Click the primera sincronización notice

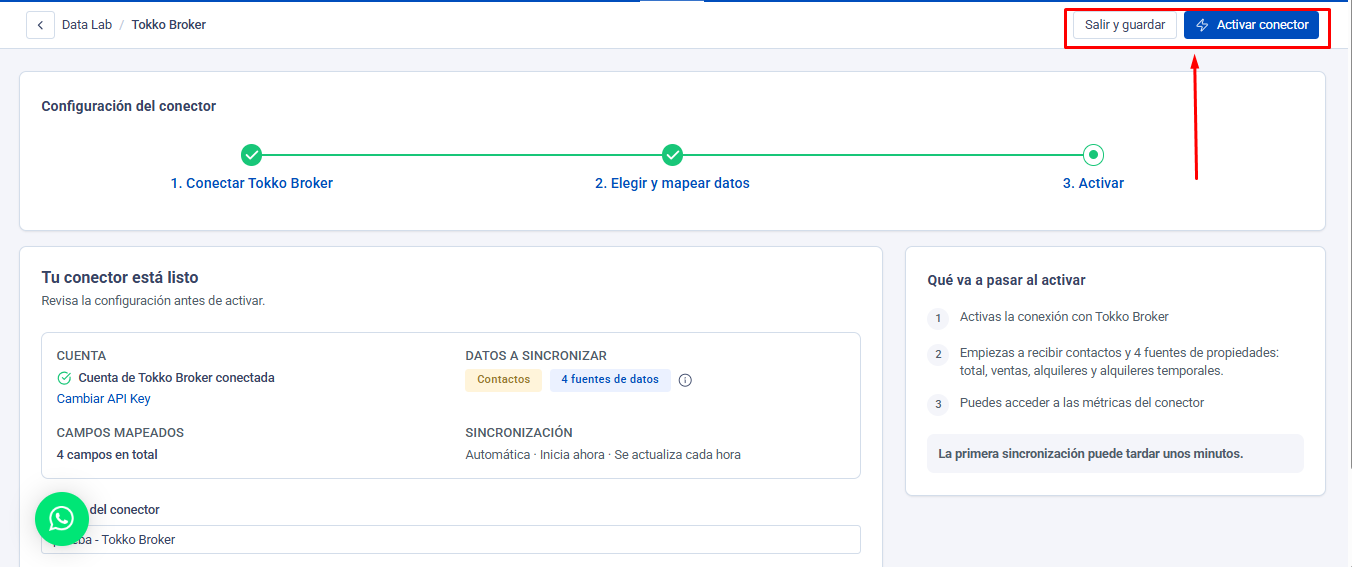coord(1115,453)
